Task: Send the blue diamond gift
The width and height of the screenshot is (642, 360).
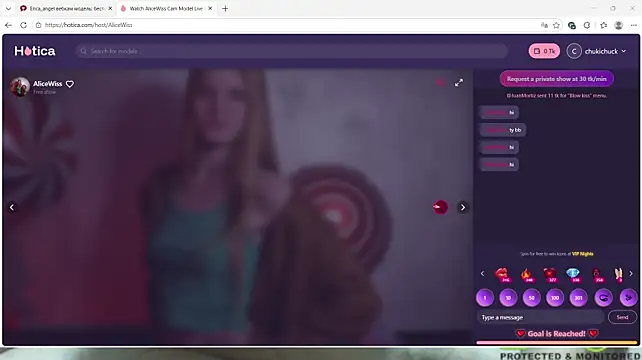Action: coord(573,274)
